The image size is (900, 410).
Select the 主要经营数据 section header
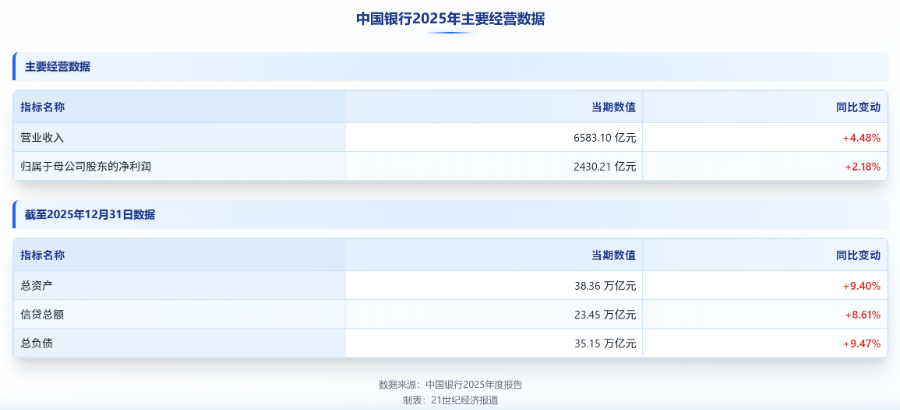(57, 67)
